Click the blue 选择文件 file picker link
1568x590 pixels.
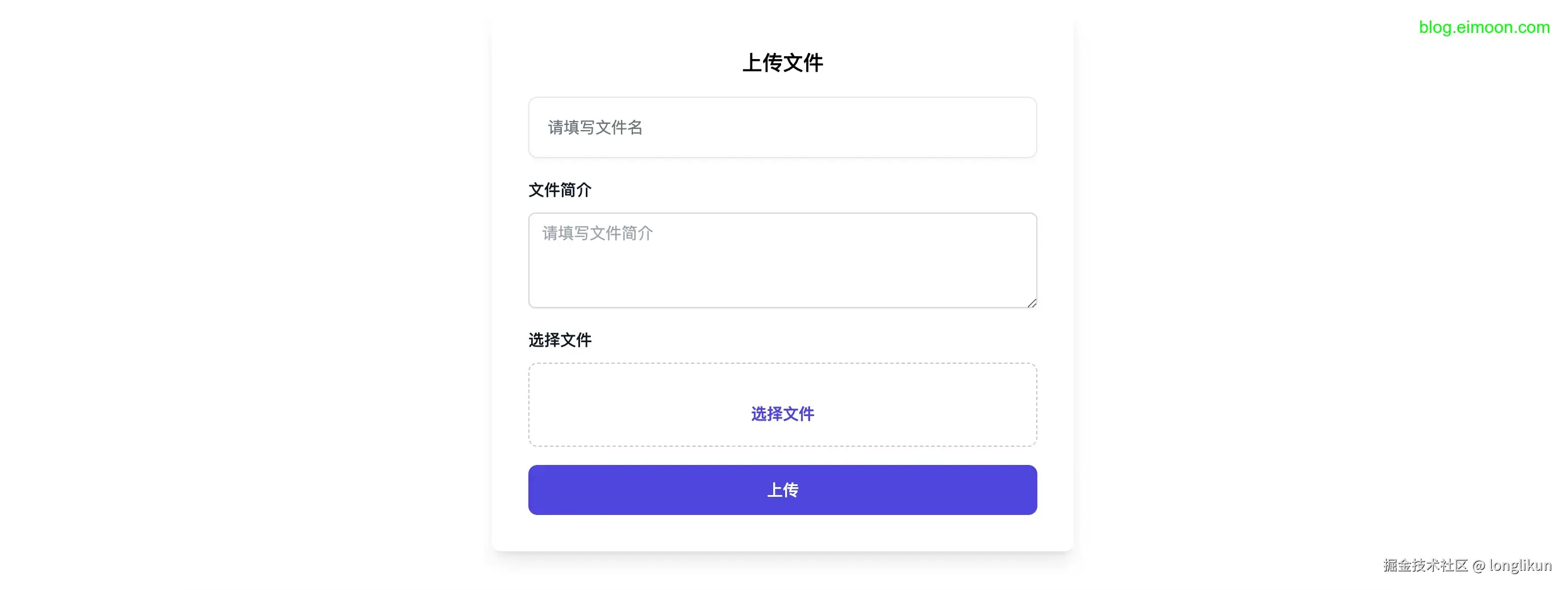pos(783,414)
